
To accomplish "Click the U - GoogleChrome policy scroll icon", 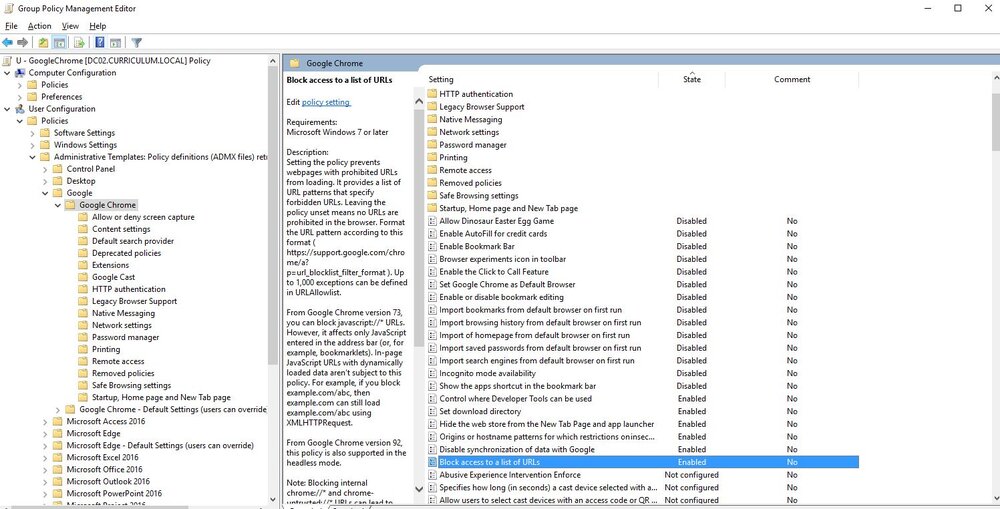I will point(7,61).
